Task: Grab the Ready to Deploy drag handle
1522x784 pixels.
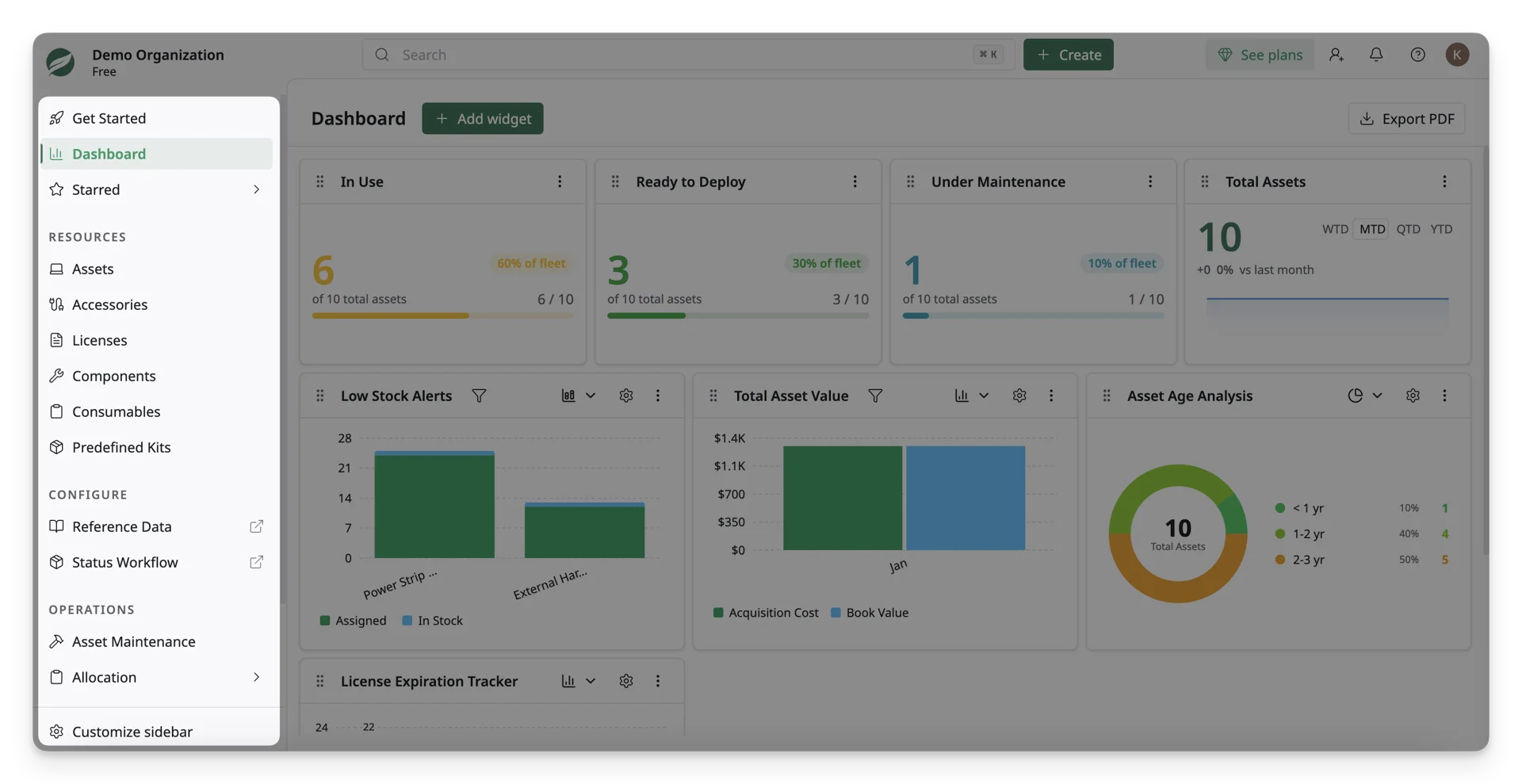Action: tap(615, 182)
